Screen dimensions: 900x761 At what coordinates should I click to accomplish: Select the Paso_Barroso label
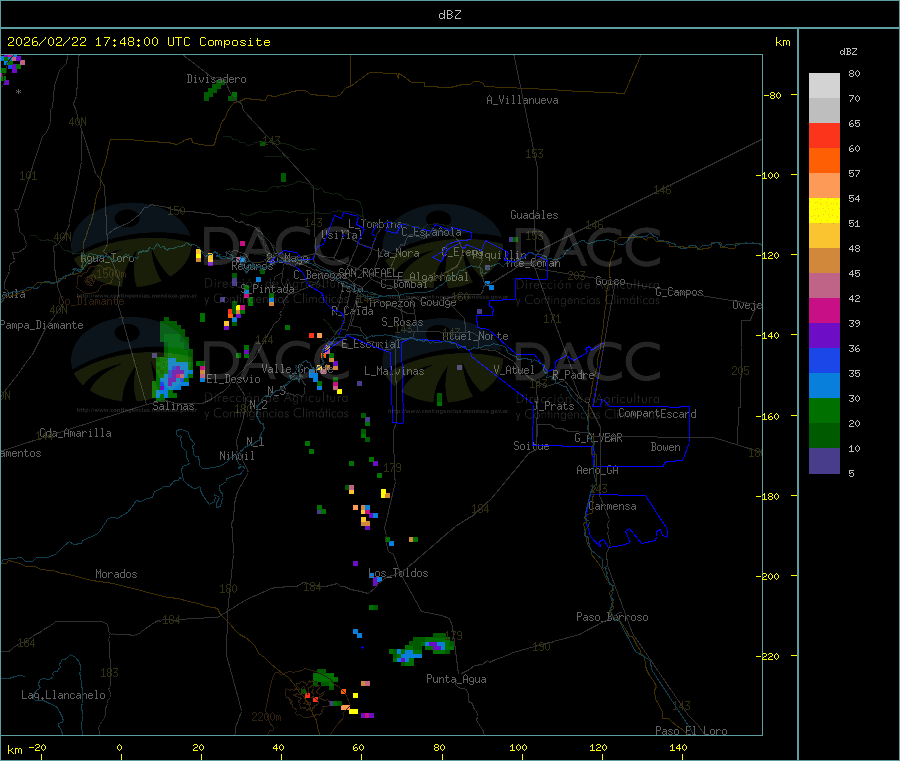coord(612,617)
